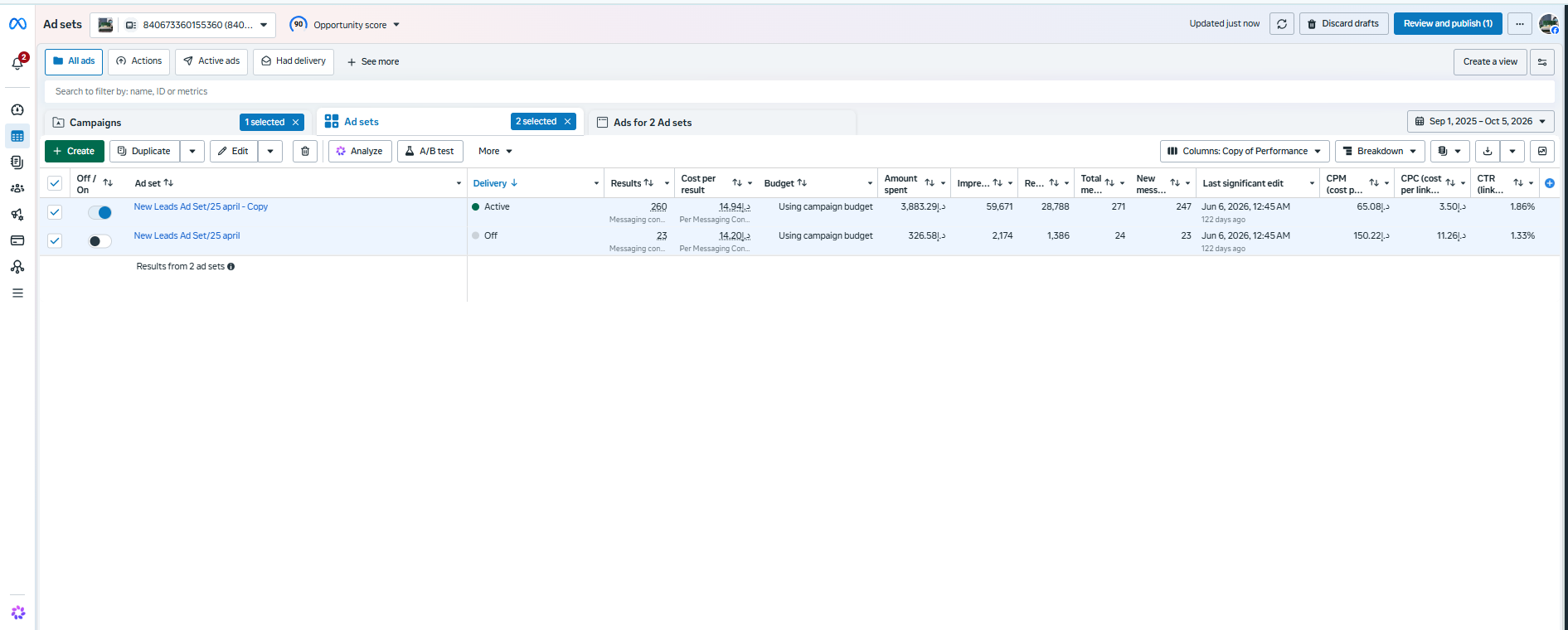The height and width of the screenshot is (630, 1568).
Task: Open Advertising settings megaphone icon in sidebar
Action: pyautogui.click(x=17, y=215)
